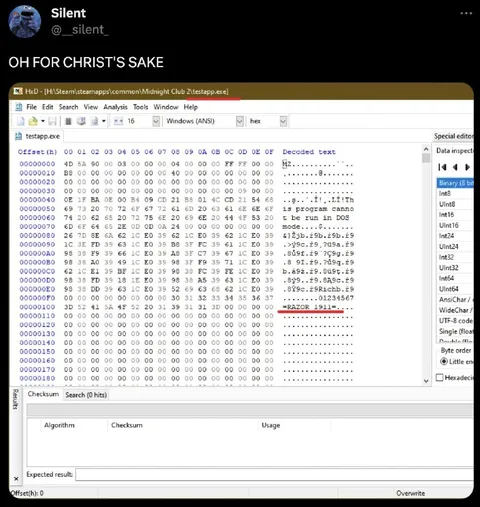This screenshot has height=507, width=480.
Task: Click the Overwrite mode status bar entry
Action: point(410,493)
